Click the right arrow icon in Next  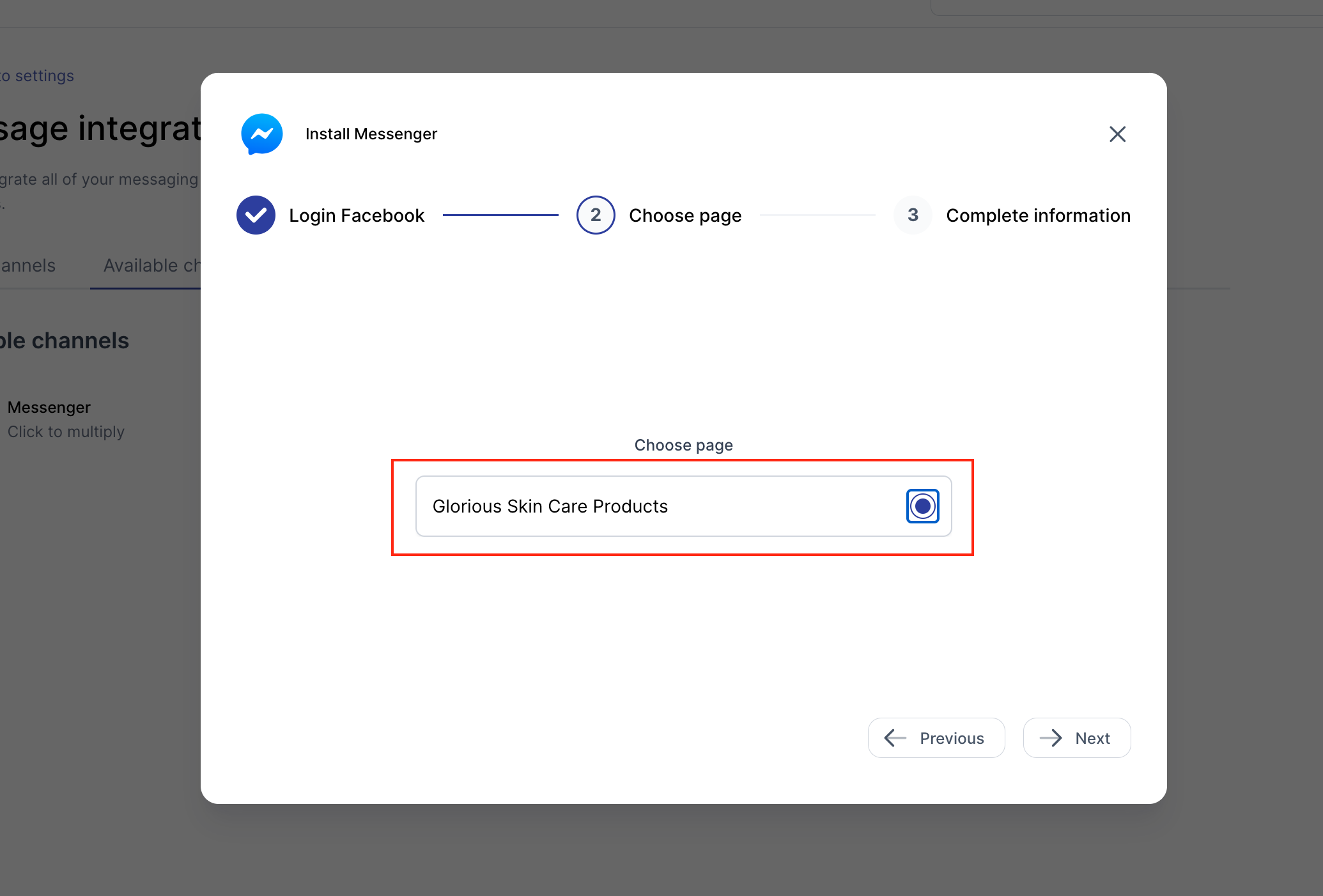[1051, 738]
